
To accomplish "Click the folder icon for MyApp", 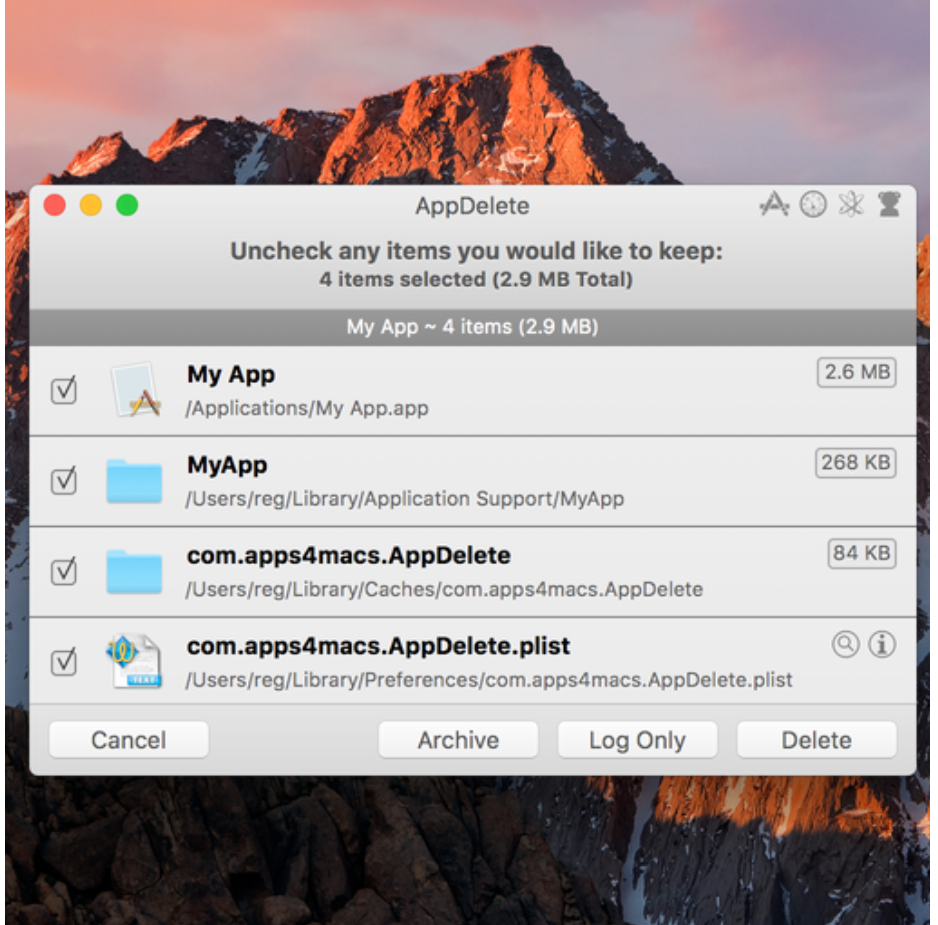I will click(134, 480).
